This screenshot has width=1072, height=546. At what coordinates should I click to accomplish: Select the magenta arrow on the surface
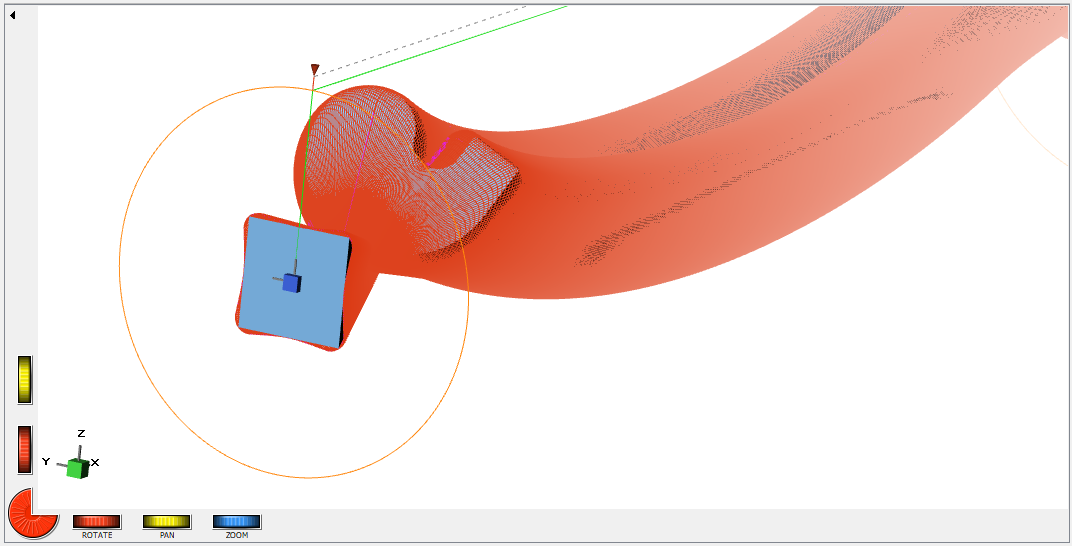coord(438,153)
